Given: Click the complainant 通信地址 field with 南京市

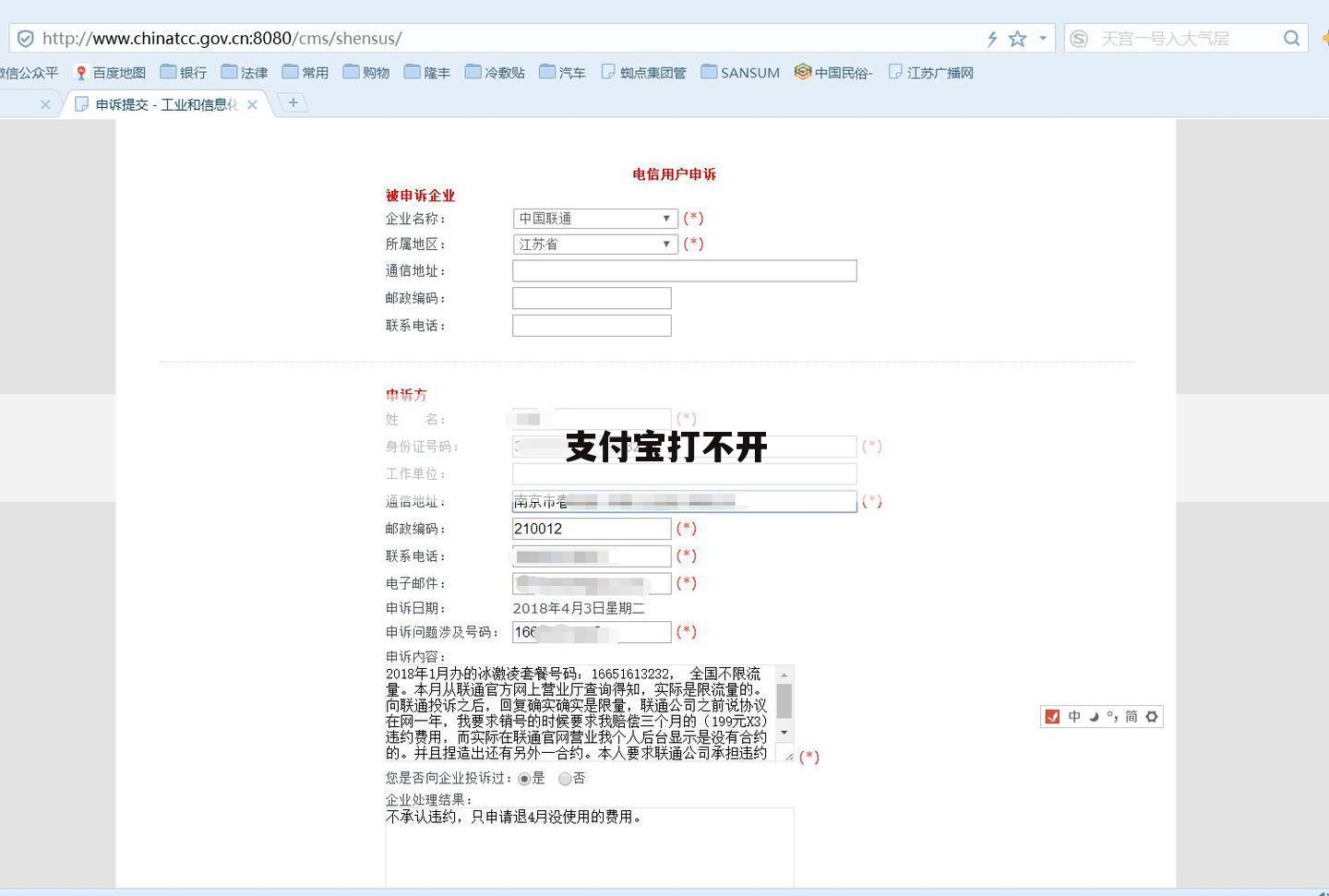Looking at the screenshot, I should click(x=685, y=501).
